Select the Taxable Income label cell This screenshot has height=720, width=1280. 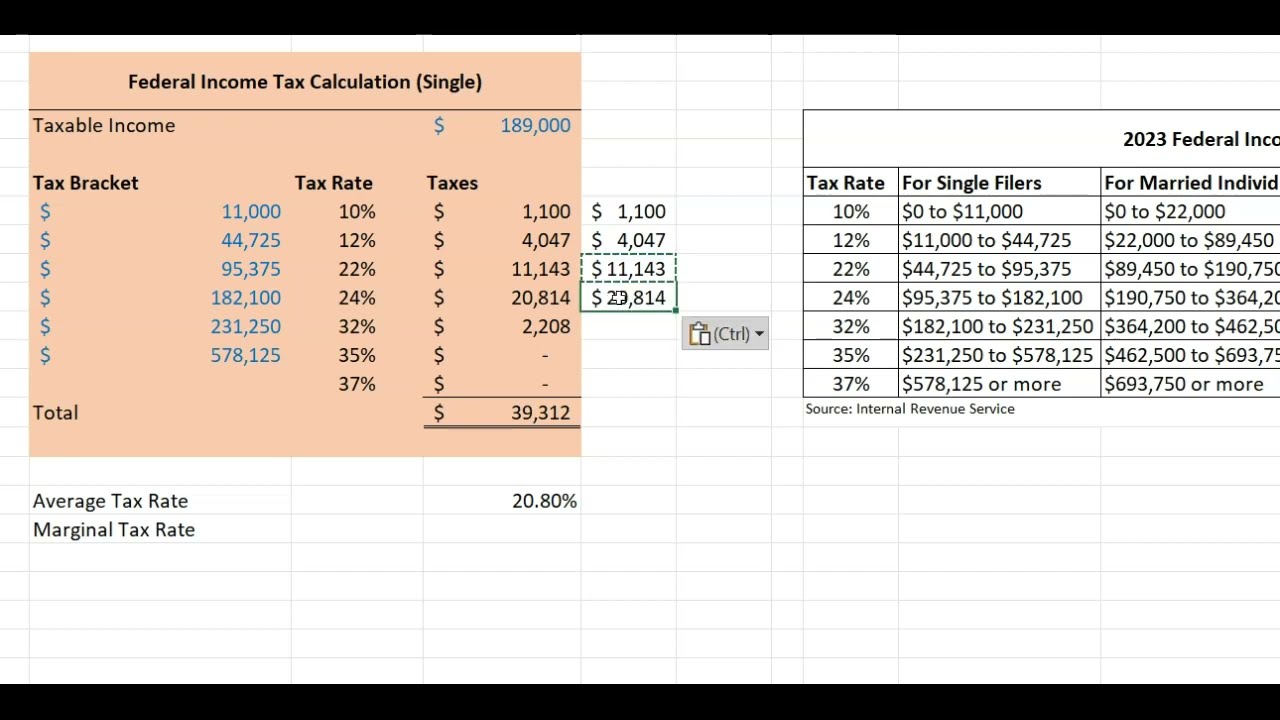point(160,125)
